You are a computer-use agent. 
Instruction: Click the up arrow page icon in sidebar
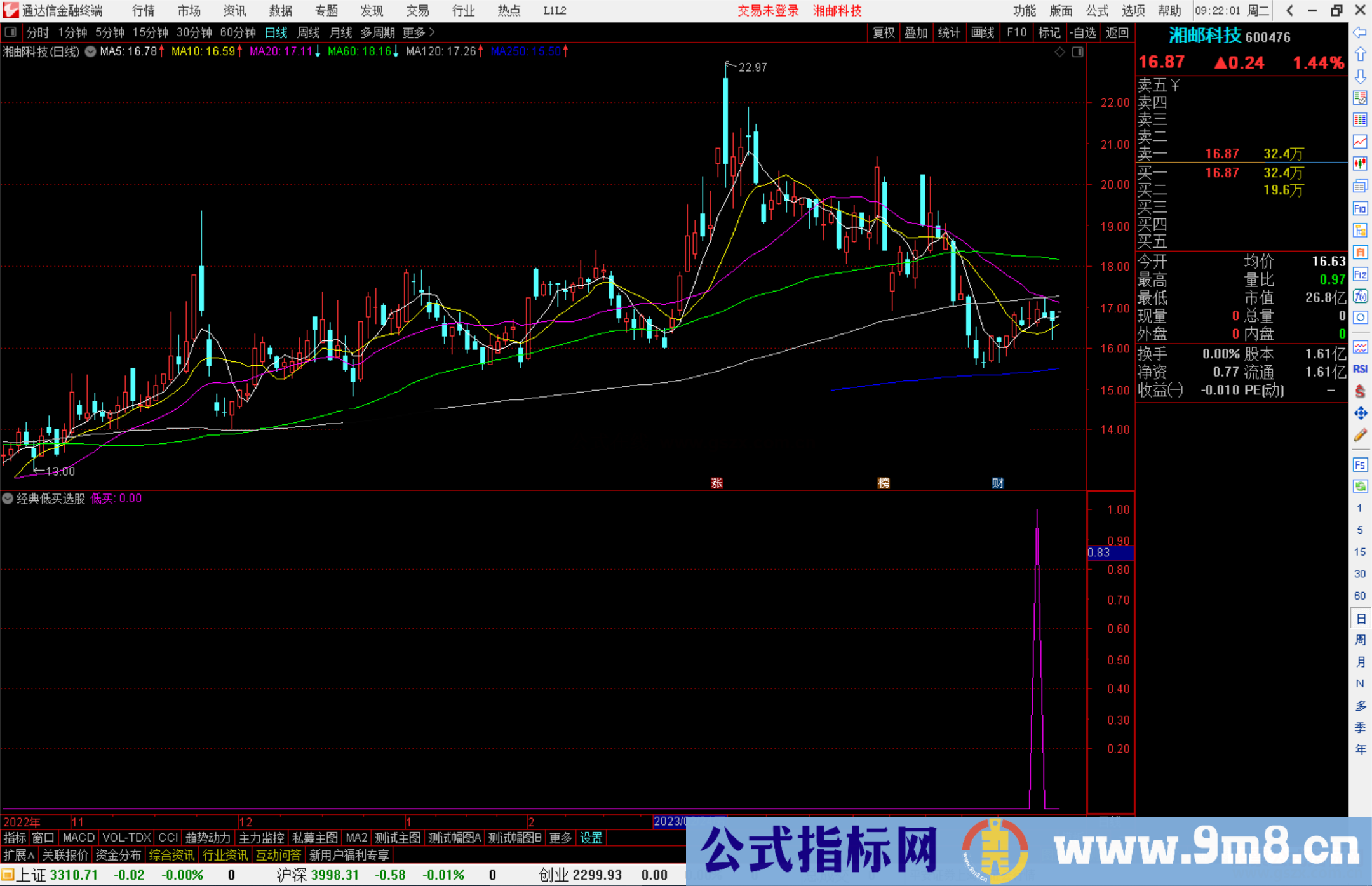tap(1361, 53)
